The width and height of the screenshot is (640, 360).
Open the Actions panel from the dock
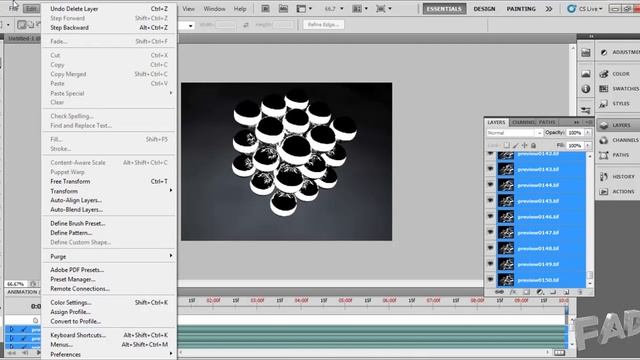(x=617, y=191)
